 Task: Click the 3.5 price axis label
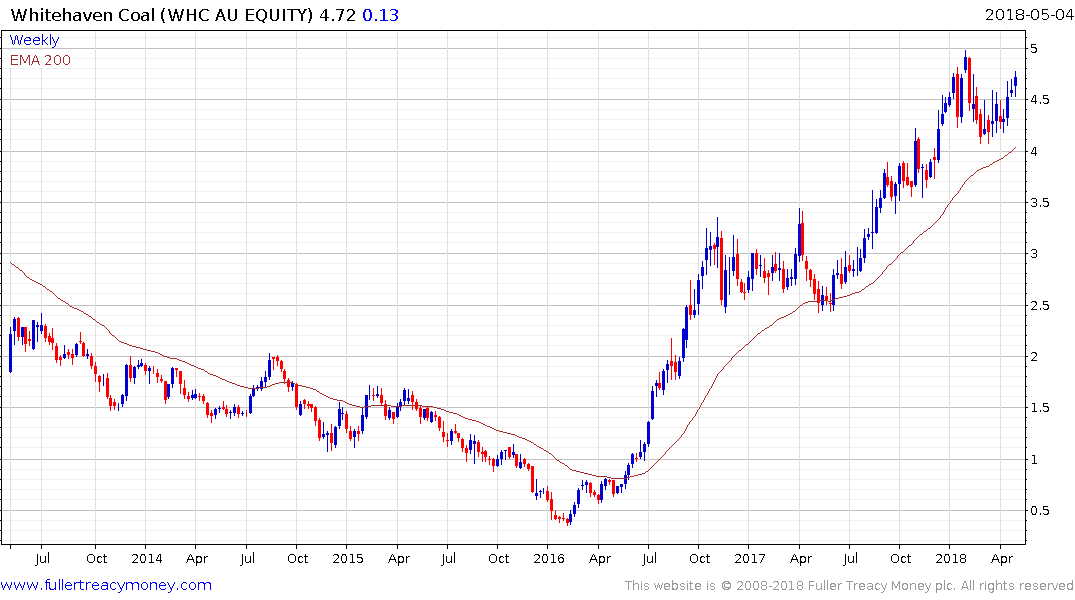click(1040, 203)
